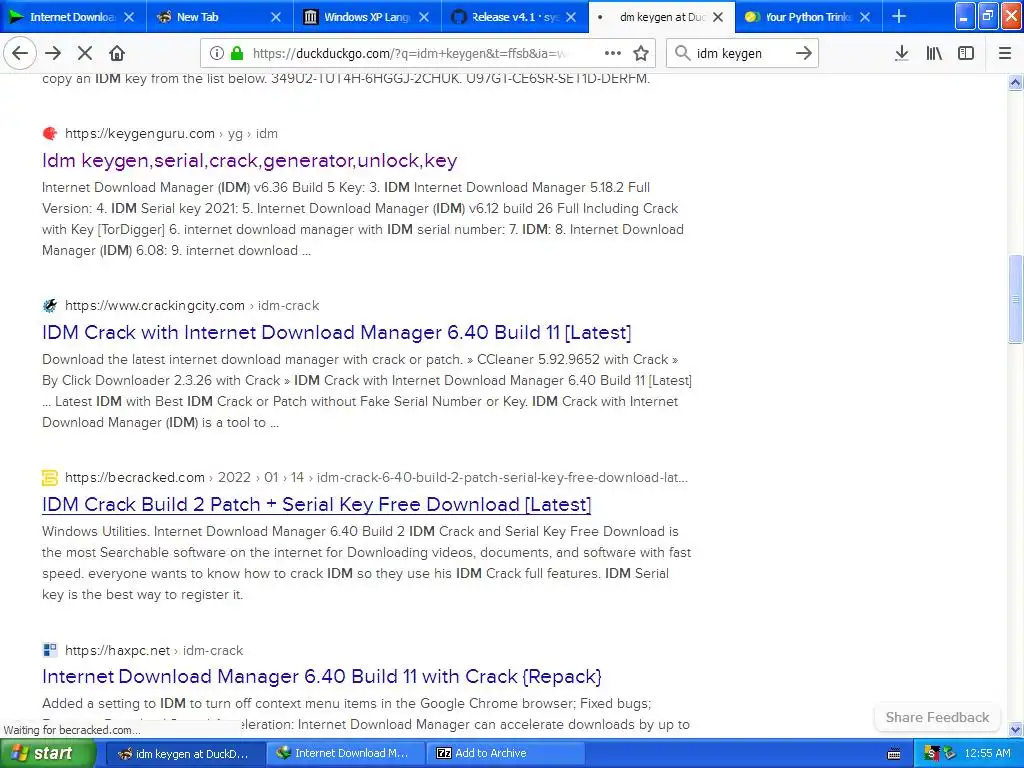Image resolution: width=1024 pixels, height=768 pixels.
Task: Bookmark this page with the star icon
Action: point(641,53)
